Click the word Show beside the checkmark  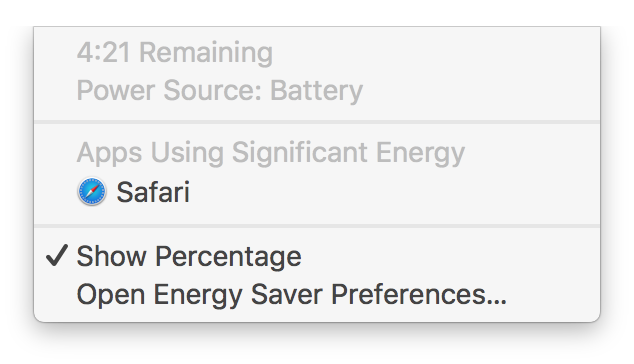point(112,256)
